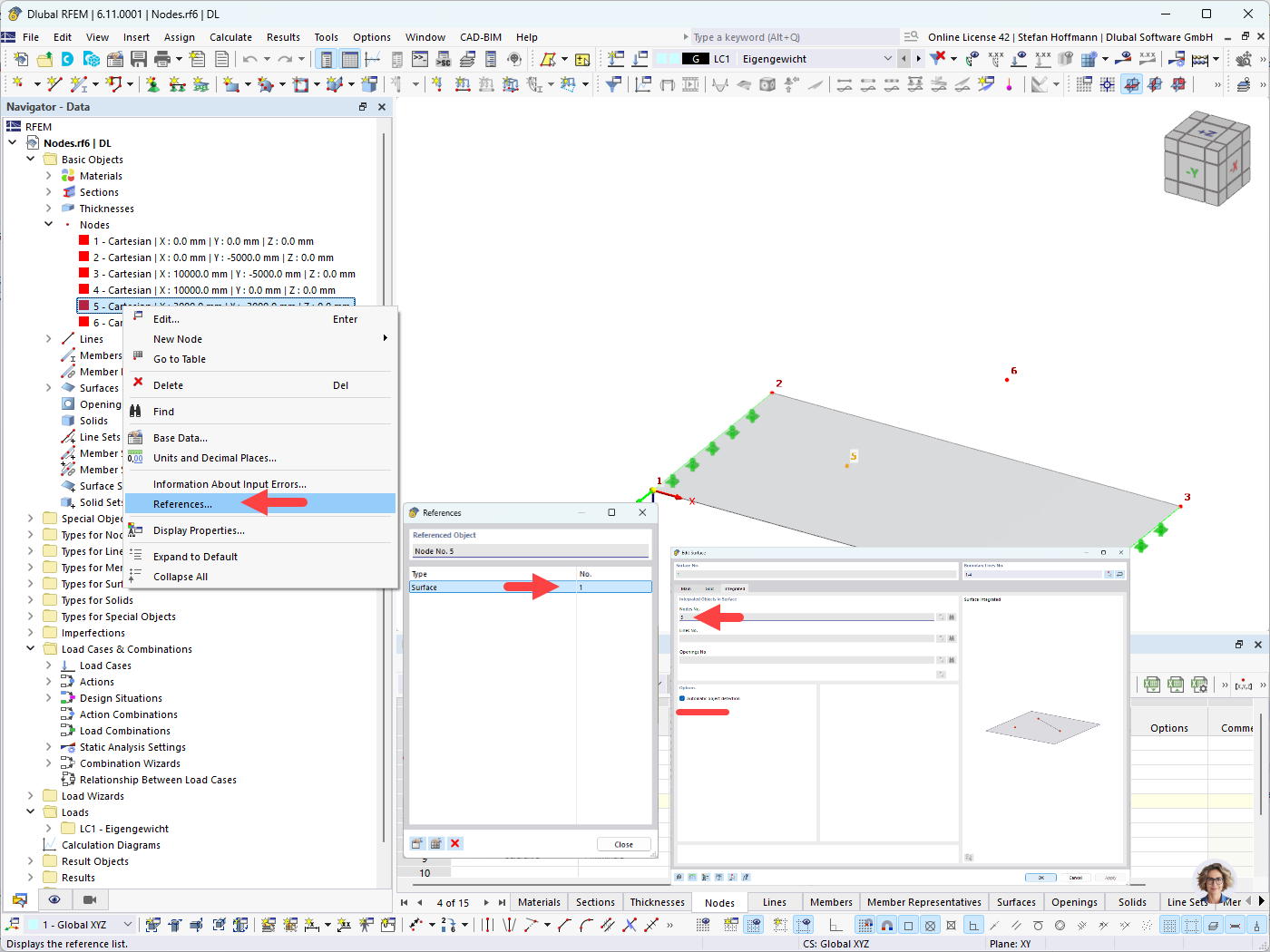Screen dimensions: 1270x952
Task: Close the Navigator Data panel
Action: tap(382, 107)
